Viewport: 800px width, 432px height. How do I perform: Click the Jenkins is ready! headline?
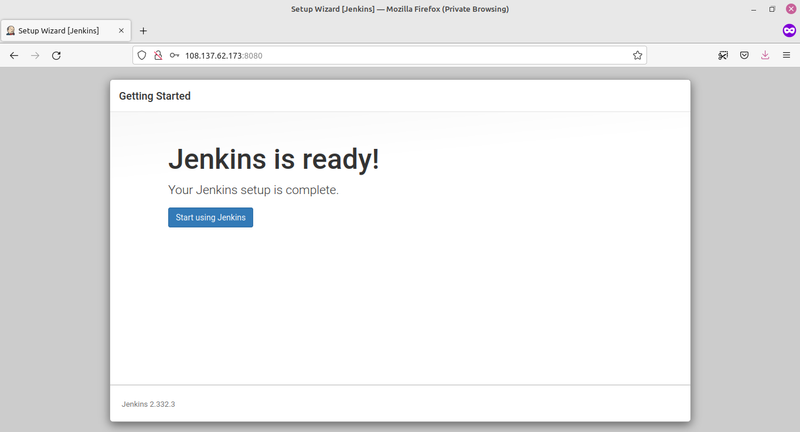[x=273, y=159]
